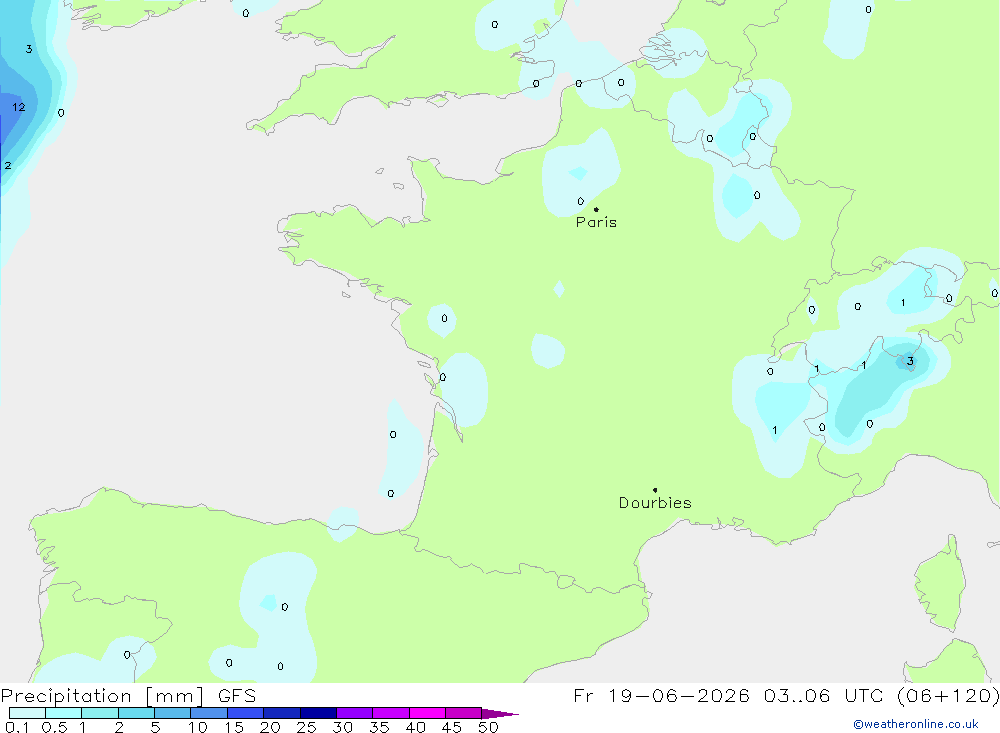Screen dimensions: 1000x733
Task: Click the 3 mm value over the Alps
Action: click(910, 361)
